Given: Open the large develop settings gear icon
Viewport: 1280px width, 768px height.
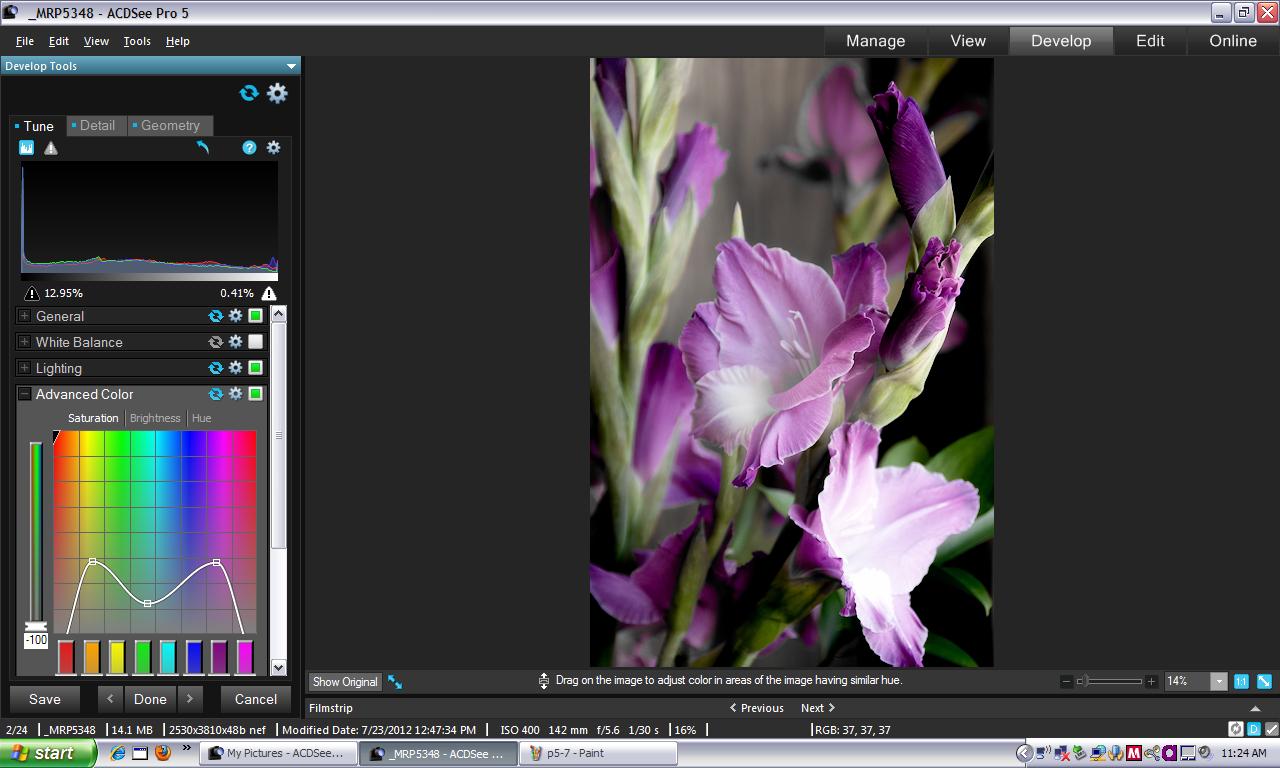Looking at the screenshot, I should click(277, 93).
